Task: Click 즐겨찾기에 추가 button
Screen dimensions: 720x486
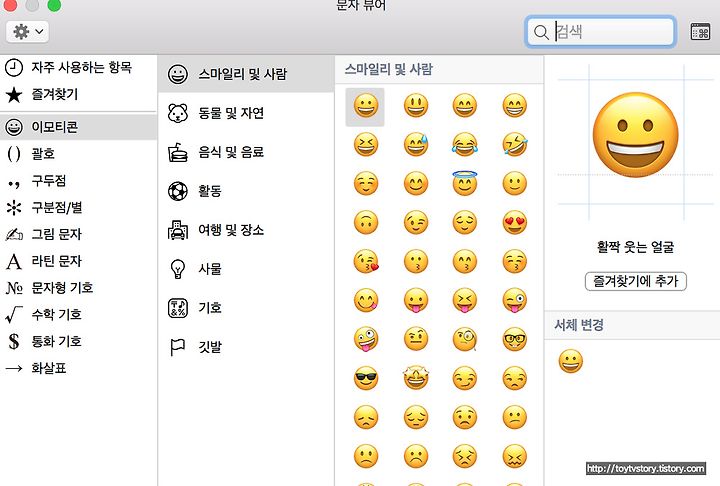Action: (x=636, y=281)
